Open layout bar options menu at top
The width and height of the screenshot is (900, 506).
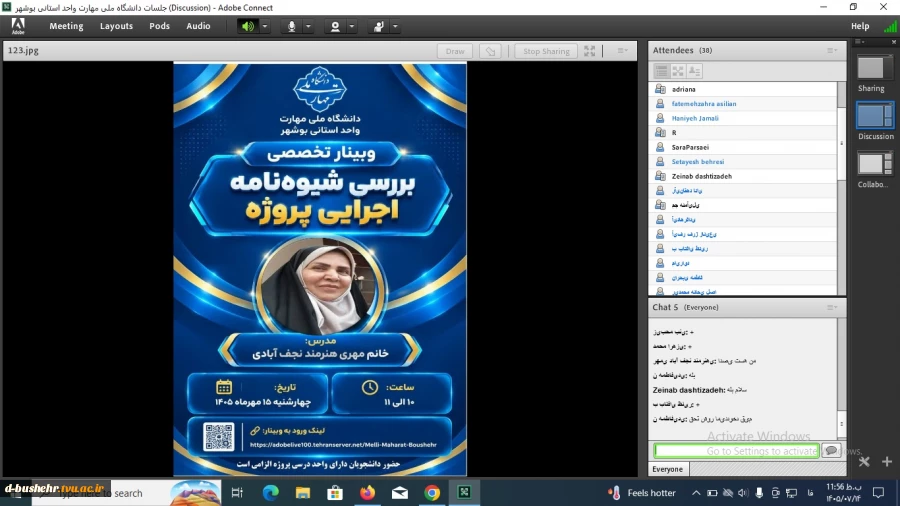pyautogui.click(x=859, y=42)
